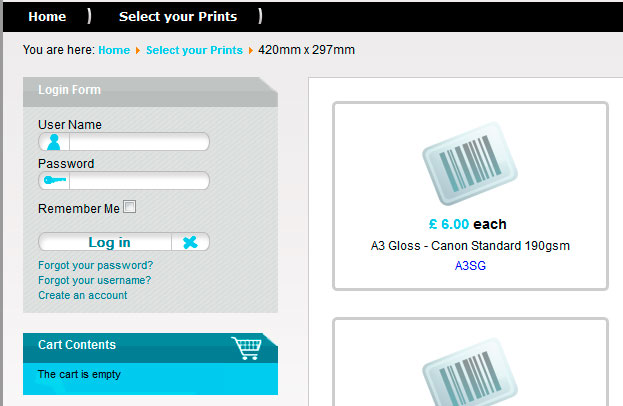The image size is (623, 406).
Task: Open the shopping cart icon in Cart Contents
Action: coord(247,348)
